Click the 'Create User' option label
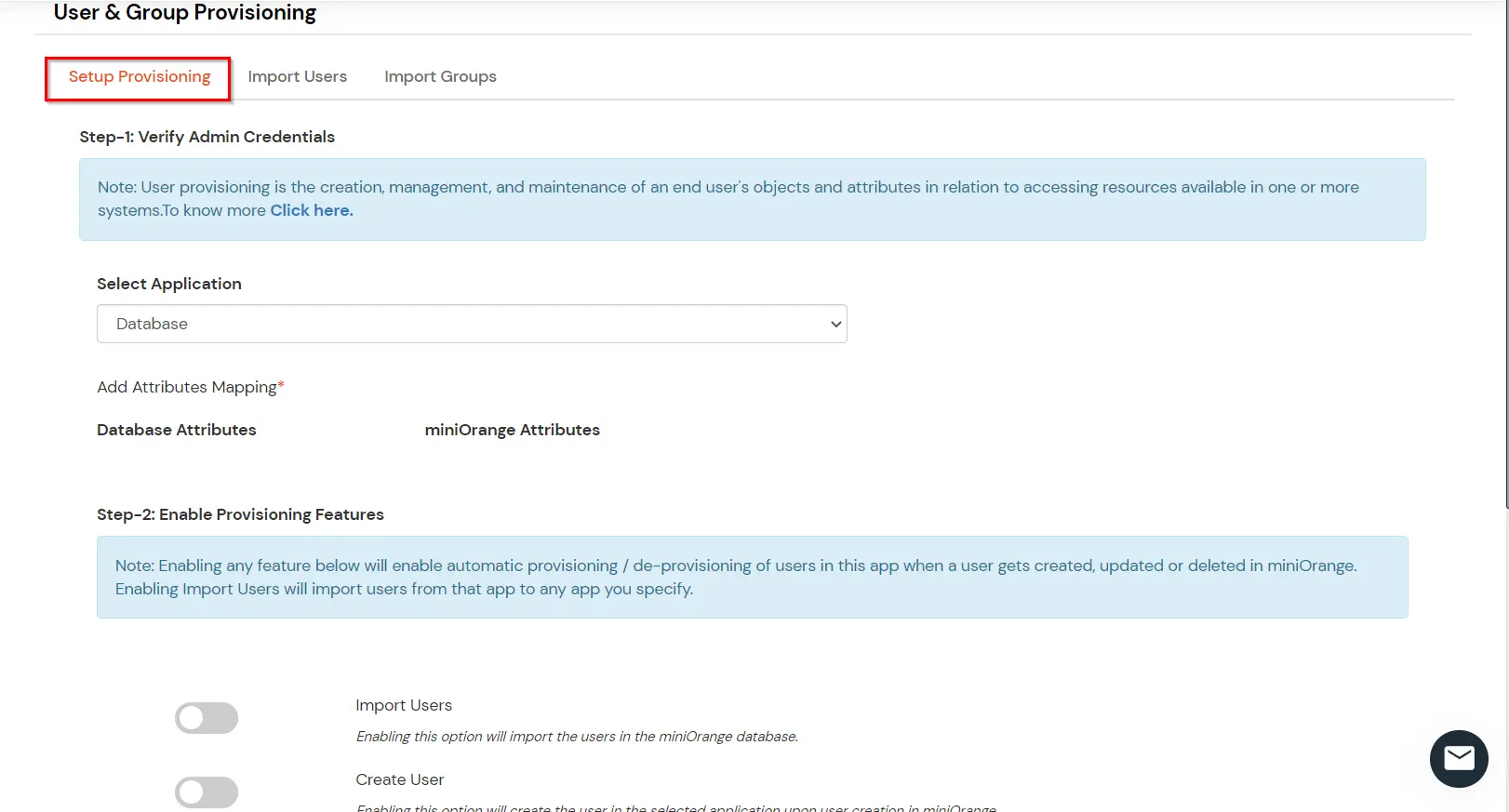This screenshot has height=812, width=1509. 400,779
